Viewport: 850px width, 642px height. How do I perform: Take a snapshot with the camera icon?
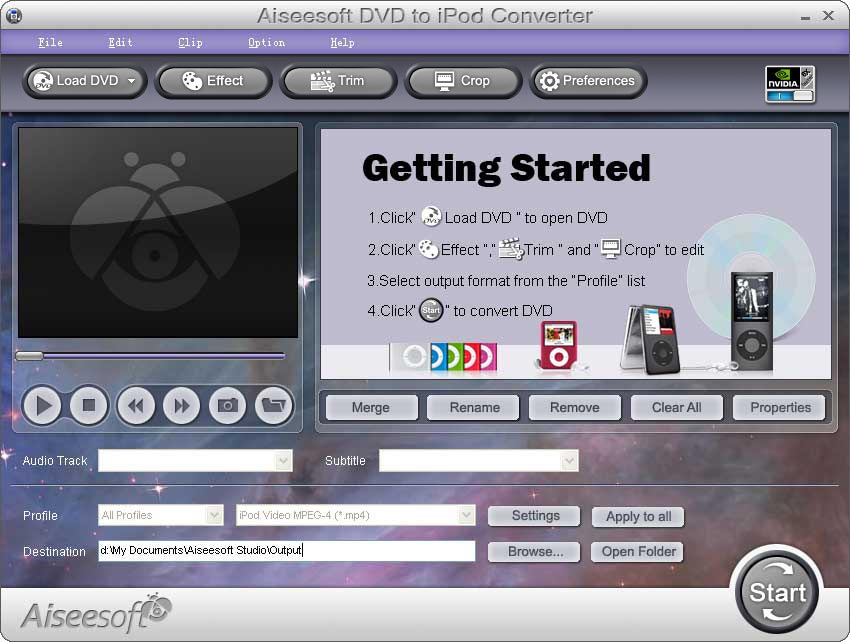[x=228, y=405]
